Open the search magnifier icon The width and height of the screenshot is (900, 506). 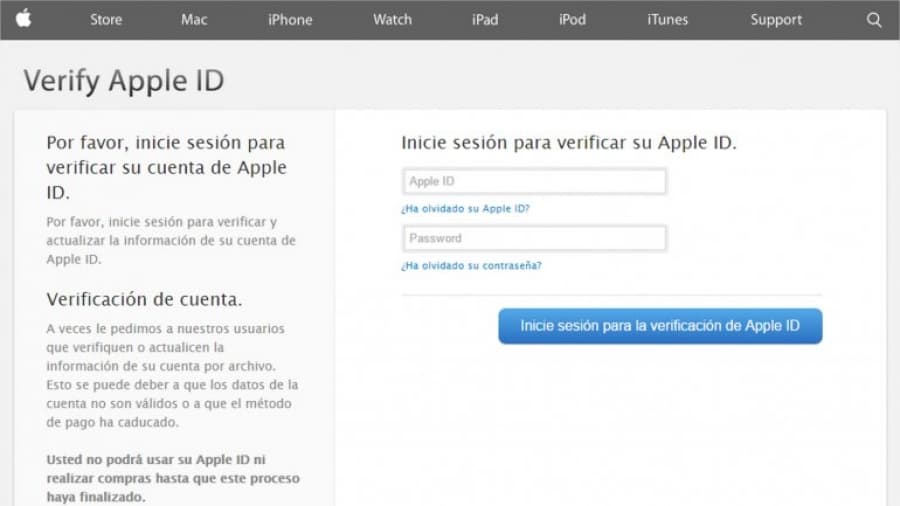[874, 20]
